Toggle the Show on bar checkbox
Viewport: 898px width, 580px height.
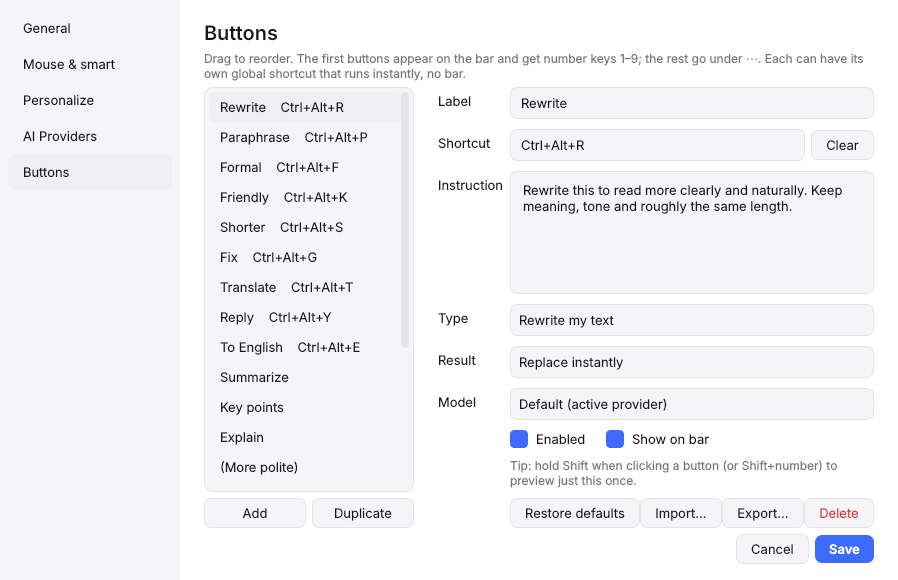coord(615,439)
